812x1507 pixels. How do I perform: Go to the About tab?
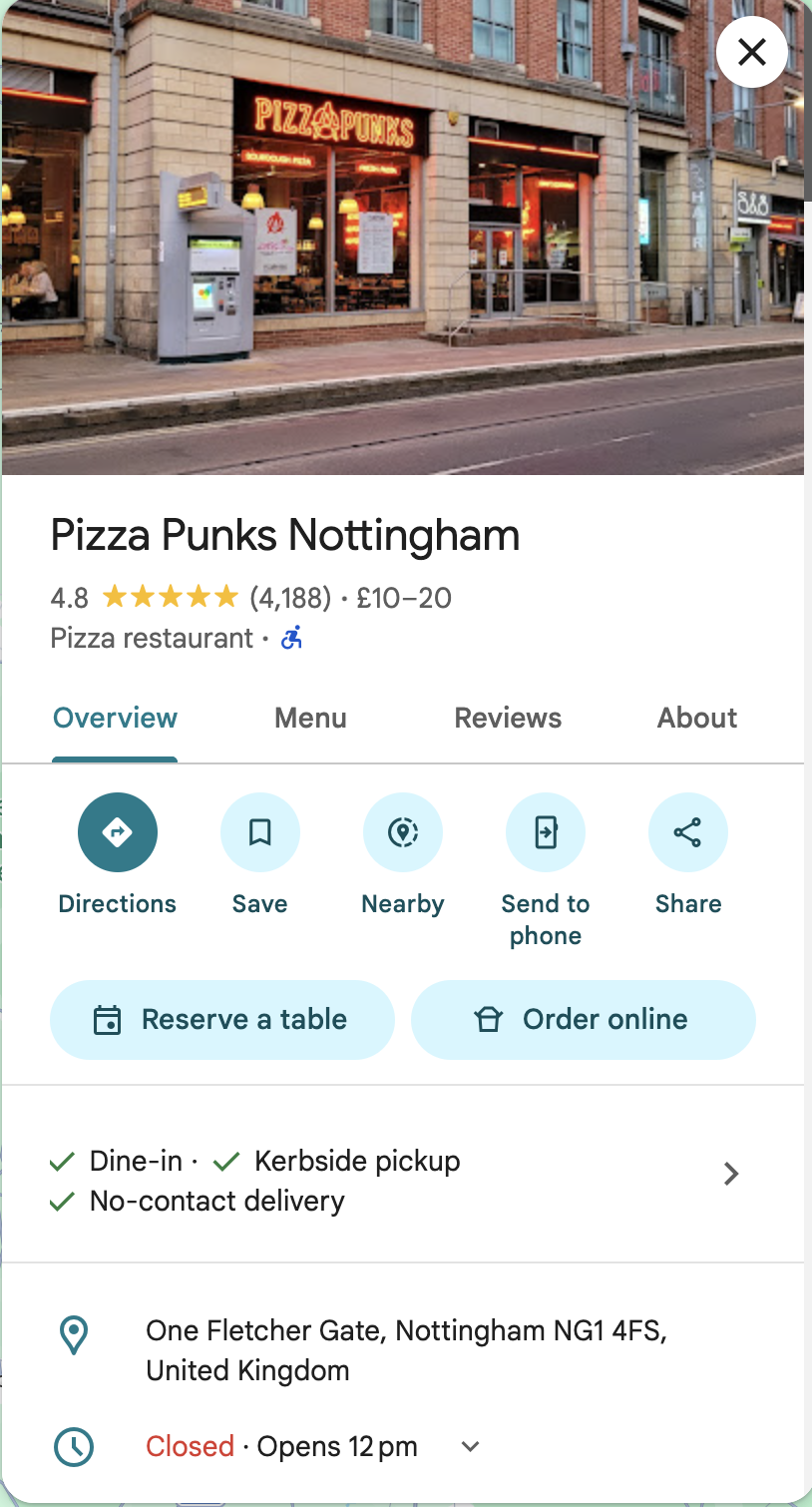[697, 719]
